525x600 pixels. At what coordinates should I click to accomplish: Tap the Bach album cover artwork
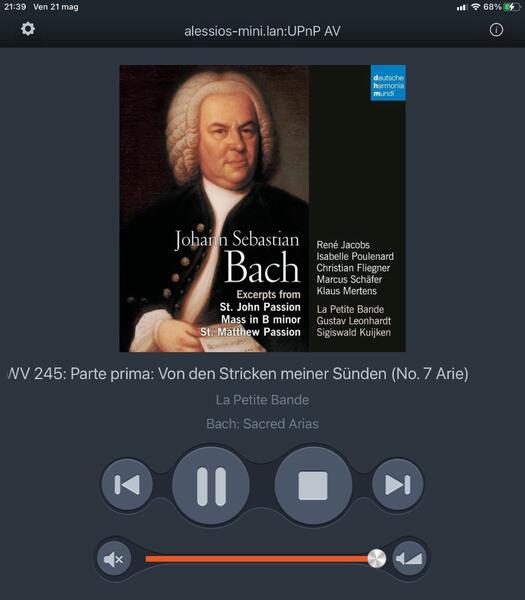pos(262,209)
